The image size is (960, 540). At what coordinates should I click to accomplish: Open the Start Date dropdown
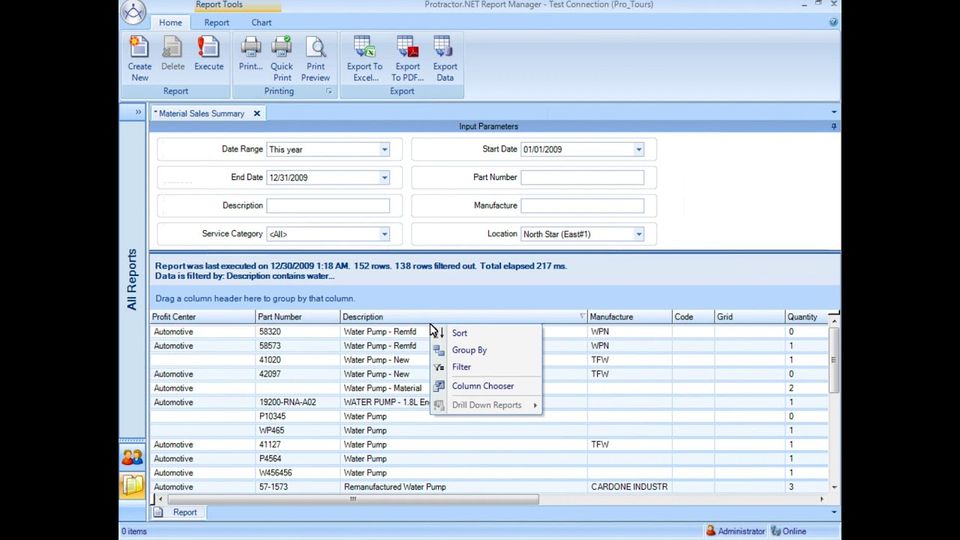(x=639, y=150)
